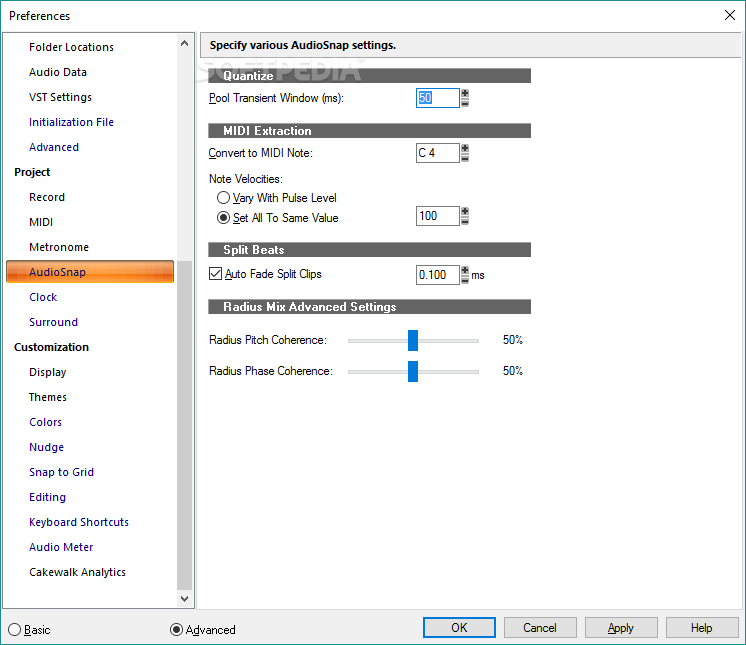The width and height of the screenshot is (746, 645).
Task: Open Colors customization page
Action: [x=45, y=422]
